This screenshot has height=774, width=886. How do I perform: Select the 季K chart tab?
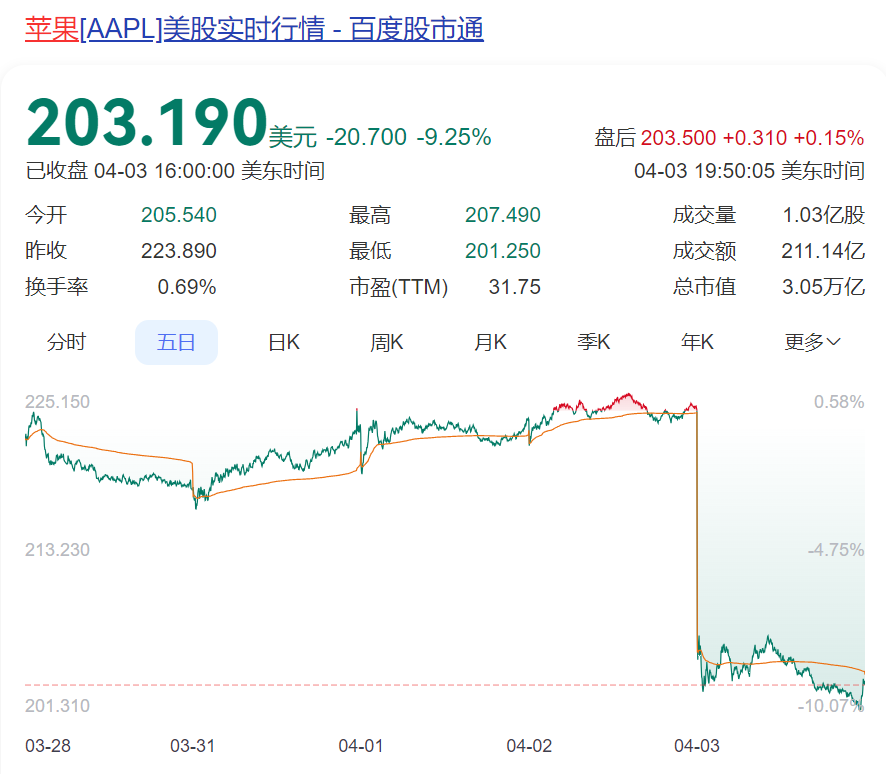594,342
